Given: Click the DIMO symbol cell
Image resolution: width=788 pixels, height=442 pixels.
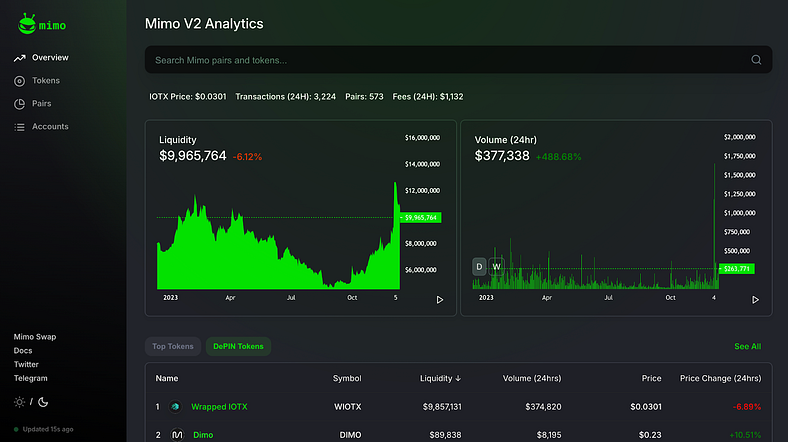Looking at the screenshot, I should point(350,435).
